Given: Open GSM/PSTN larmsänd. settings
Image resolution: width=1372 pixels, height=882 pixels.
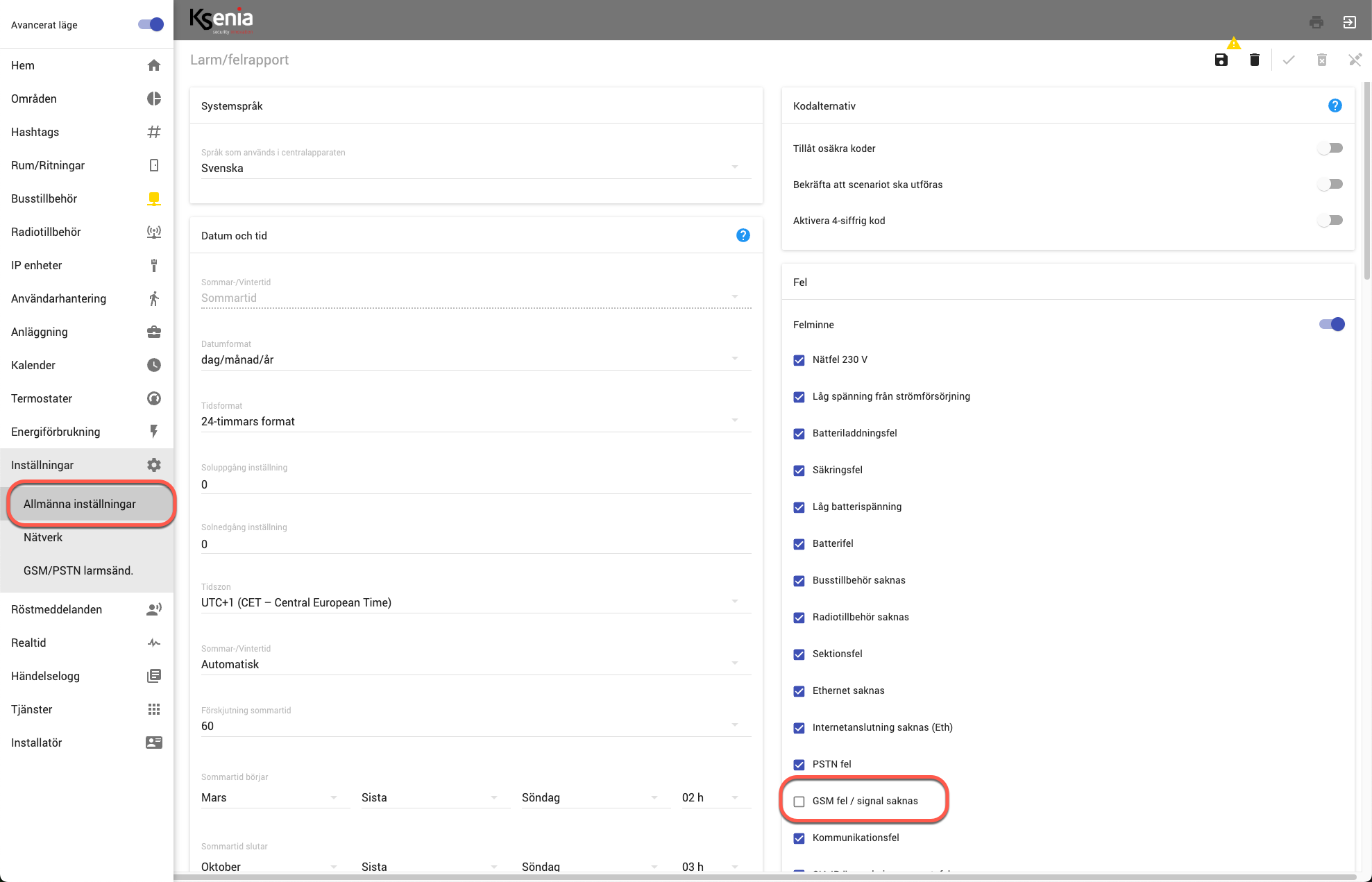Looking at the screenshot, I should (78, 570).
